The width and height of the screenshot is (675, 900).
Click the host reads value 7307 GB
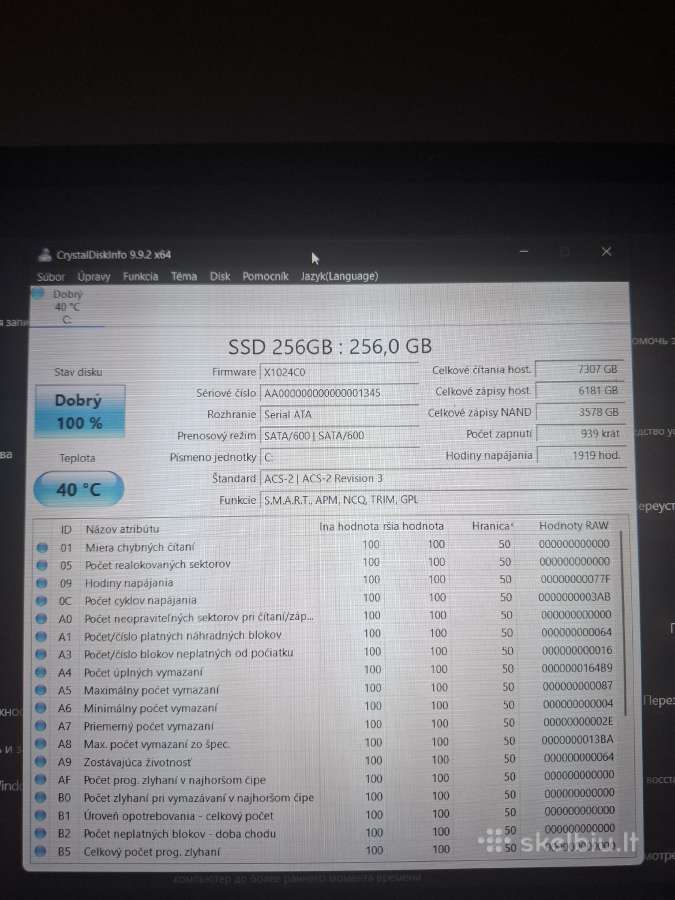579,370
